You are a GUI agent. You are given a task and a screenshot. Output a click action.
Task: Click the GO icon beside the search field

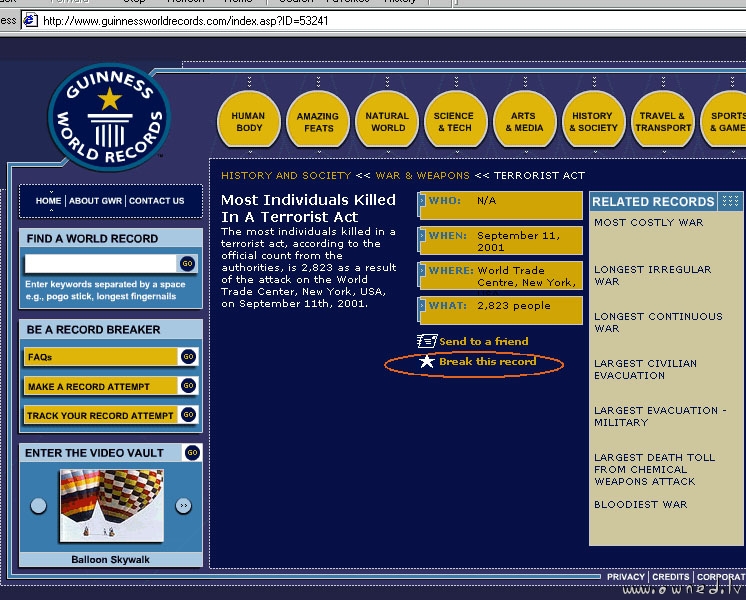[x=187, y=263]
